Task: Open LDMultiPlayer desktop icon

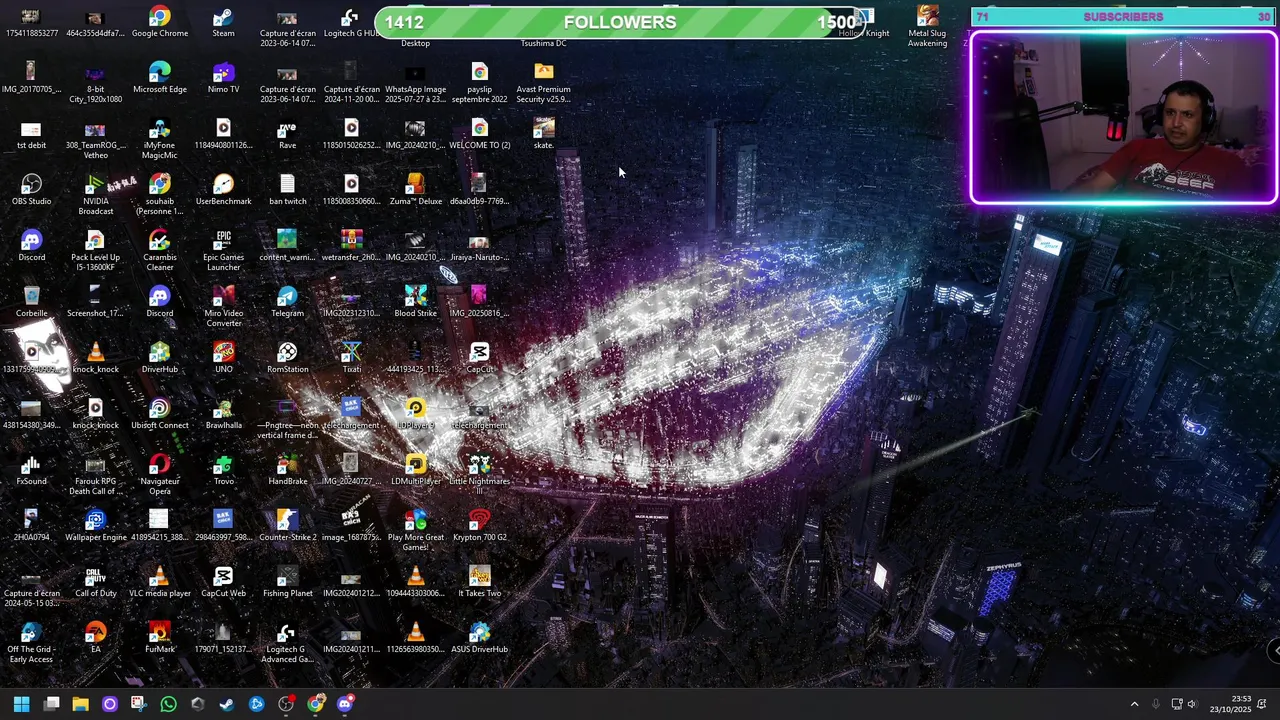Action: pos(416,471)
